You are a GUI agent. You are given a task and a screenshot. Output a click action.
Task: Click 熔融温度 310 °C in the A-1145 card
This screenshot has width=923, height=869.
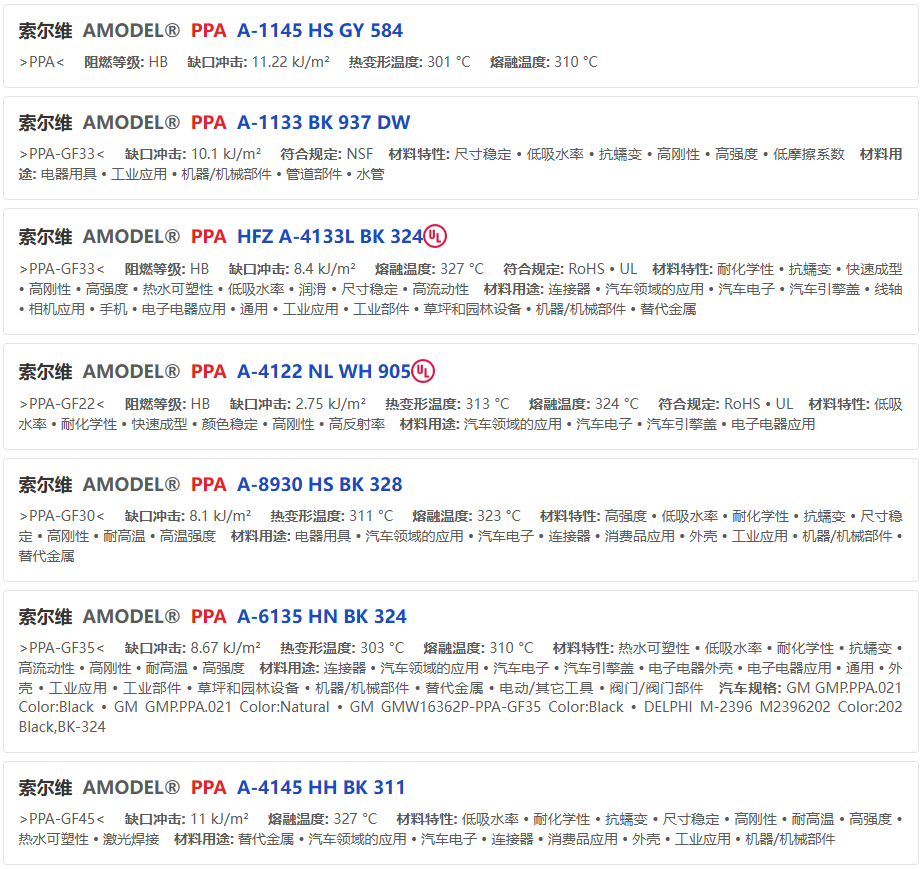click(544, 62)
